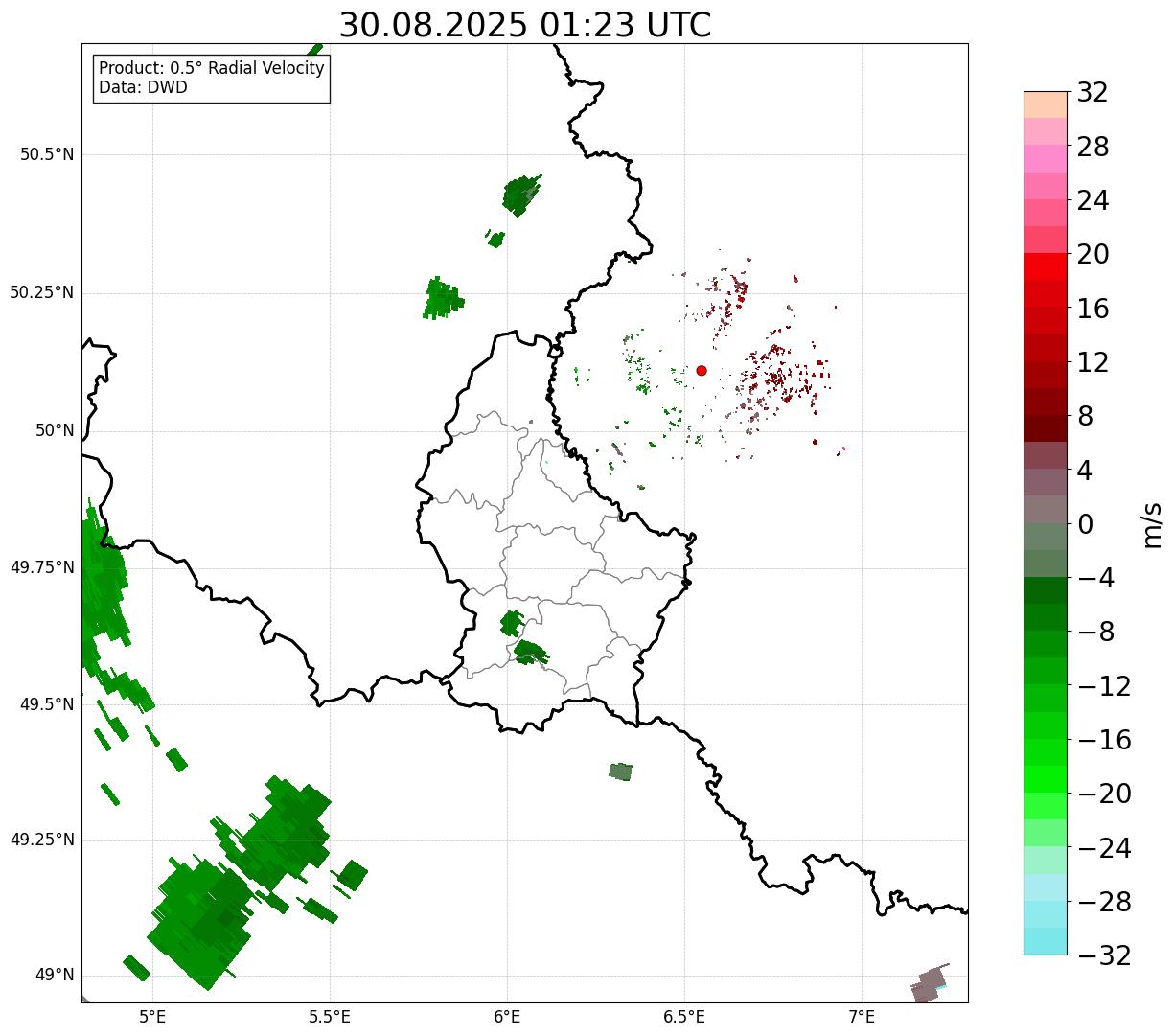Click the peach top colorbar swatch
1174x1036 pixels.
[x=1046, y=104]
